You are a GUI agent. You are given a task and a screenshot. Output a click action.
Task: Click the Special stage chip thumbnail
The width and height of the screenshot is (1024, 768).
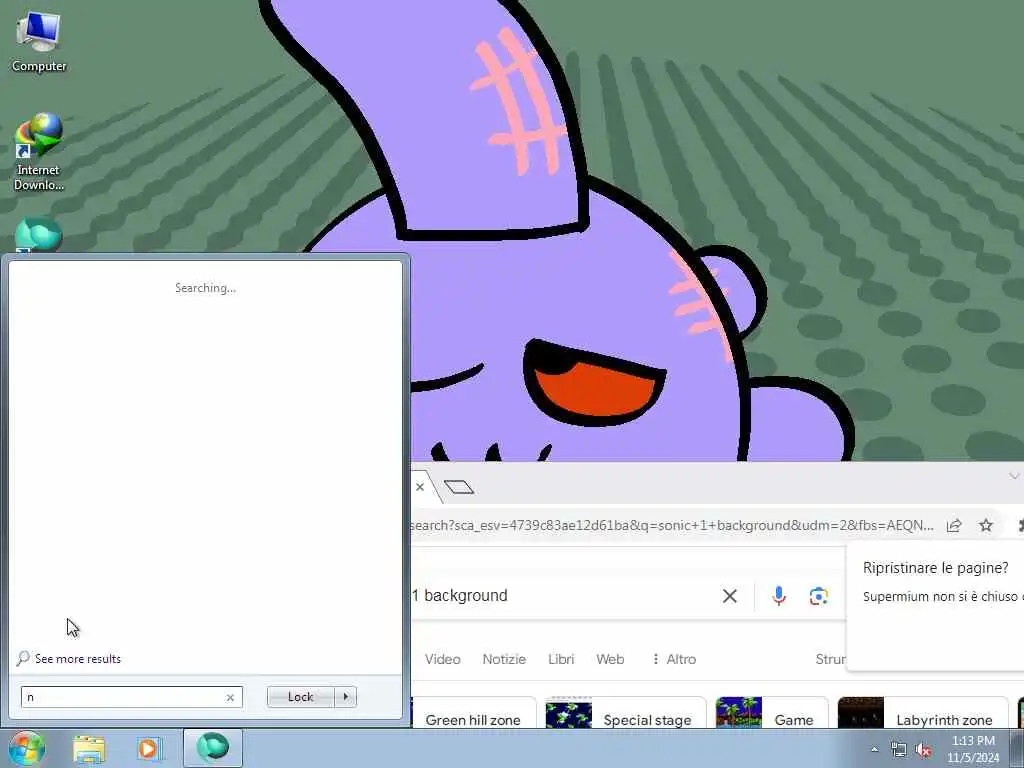569,713
